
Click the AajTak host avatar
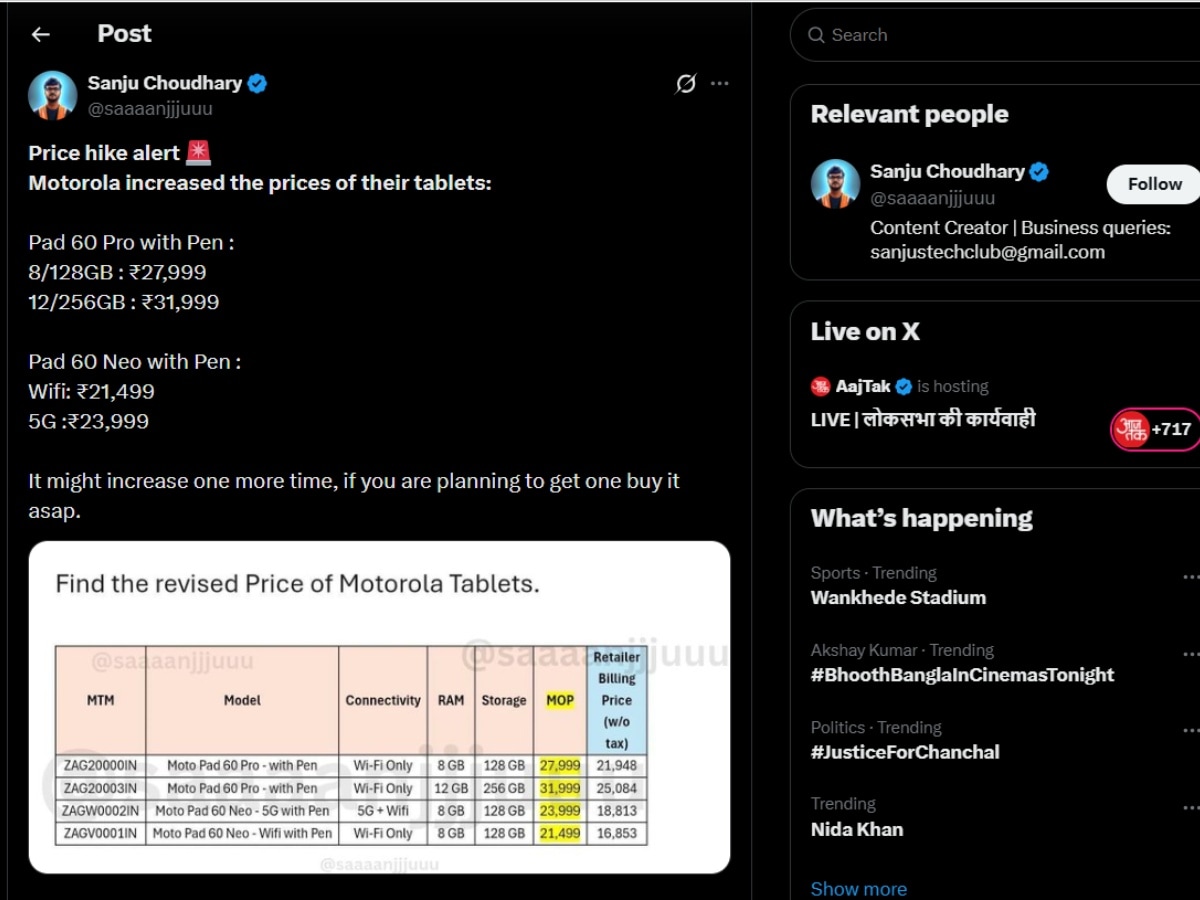[x=821, y=386]
